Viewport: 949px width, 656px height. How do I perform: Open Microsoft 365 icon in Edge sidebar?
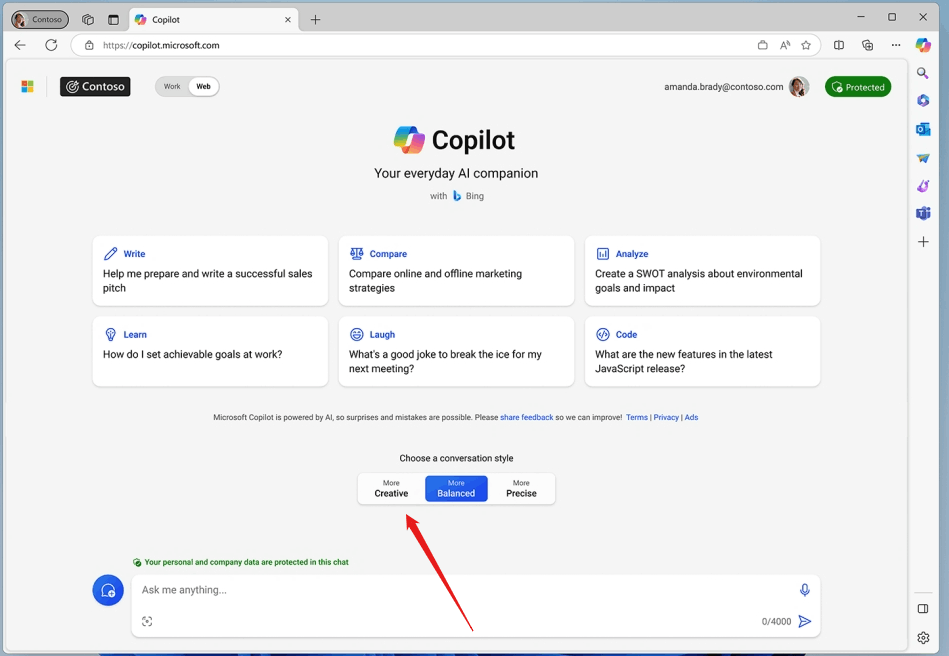[922, 100]
